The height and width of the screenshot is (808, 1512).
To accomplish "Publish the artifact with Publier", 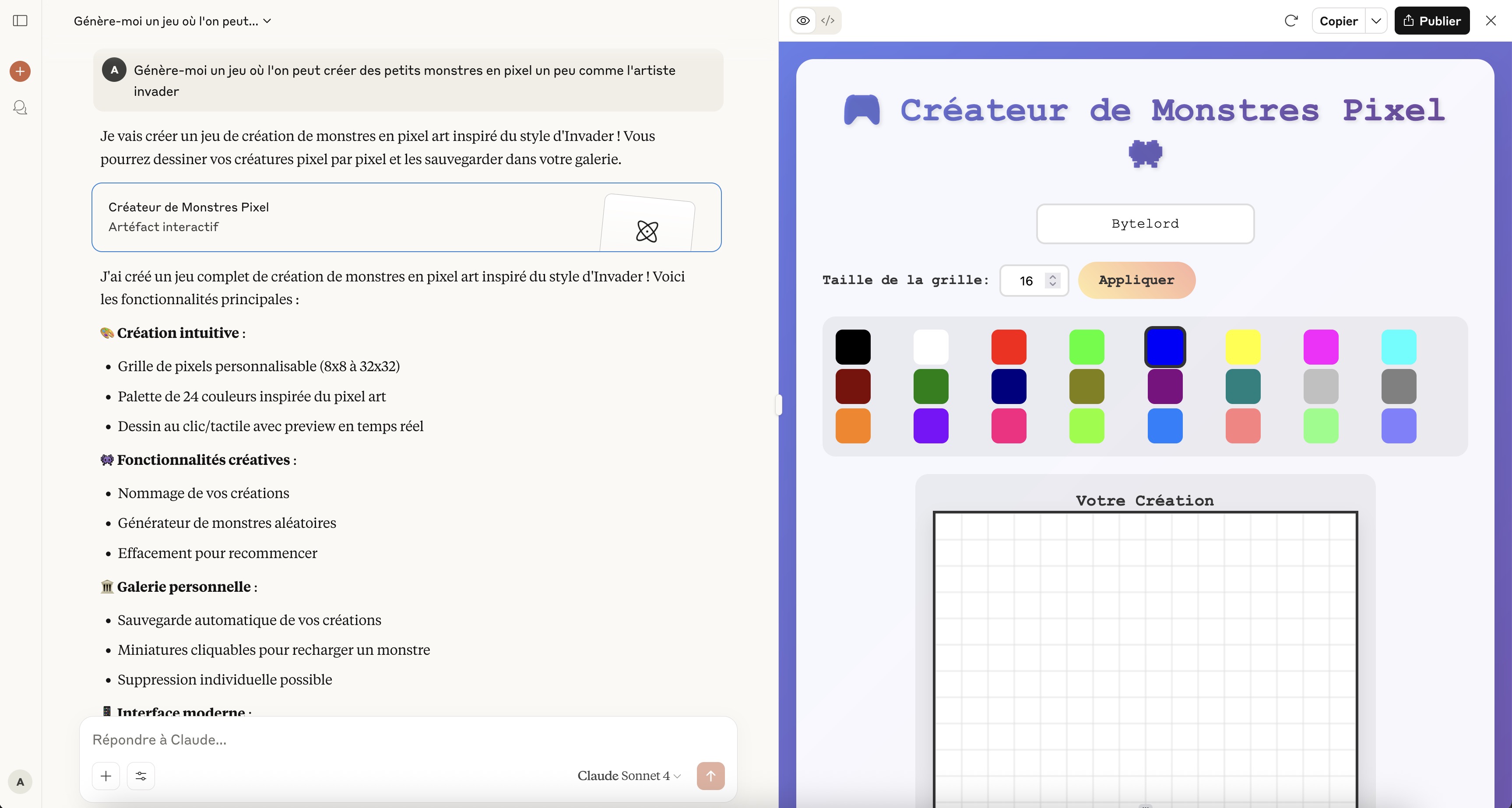I will point(1431,21).
